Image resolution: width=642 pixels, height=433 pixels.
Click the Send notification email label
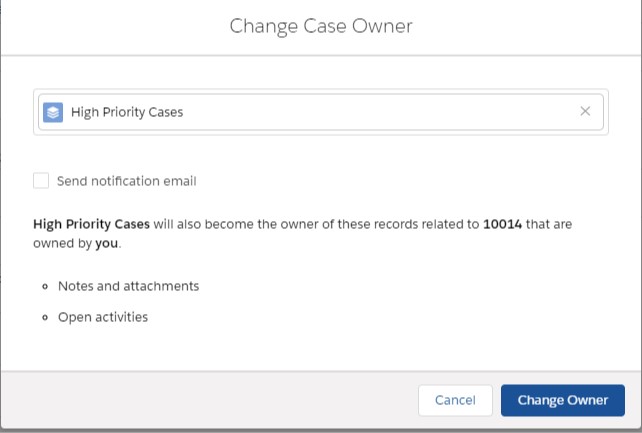[127, 181]
